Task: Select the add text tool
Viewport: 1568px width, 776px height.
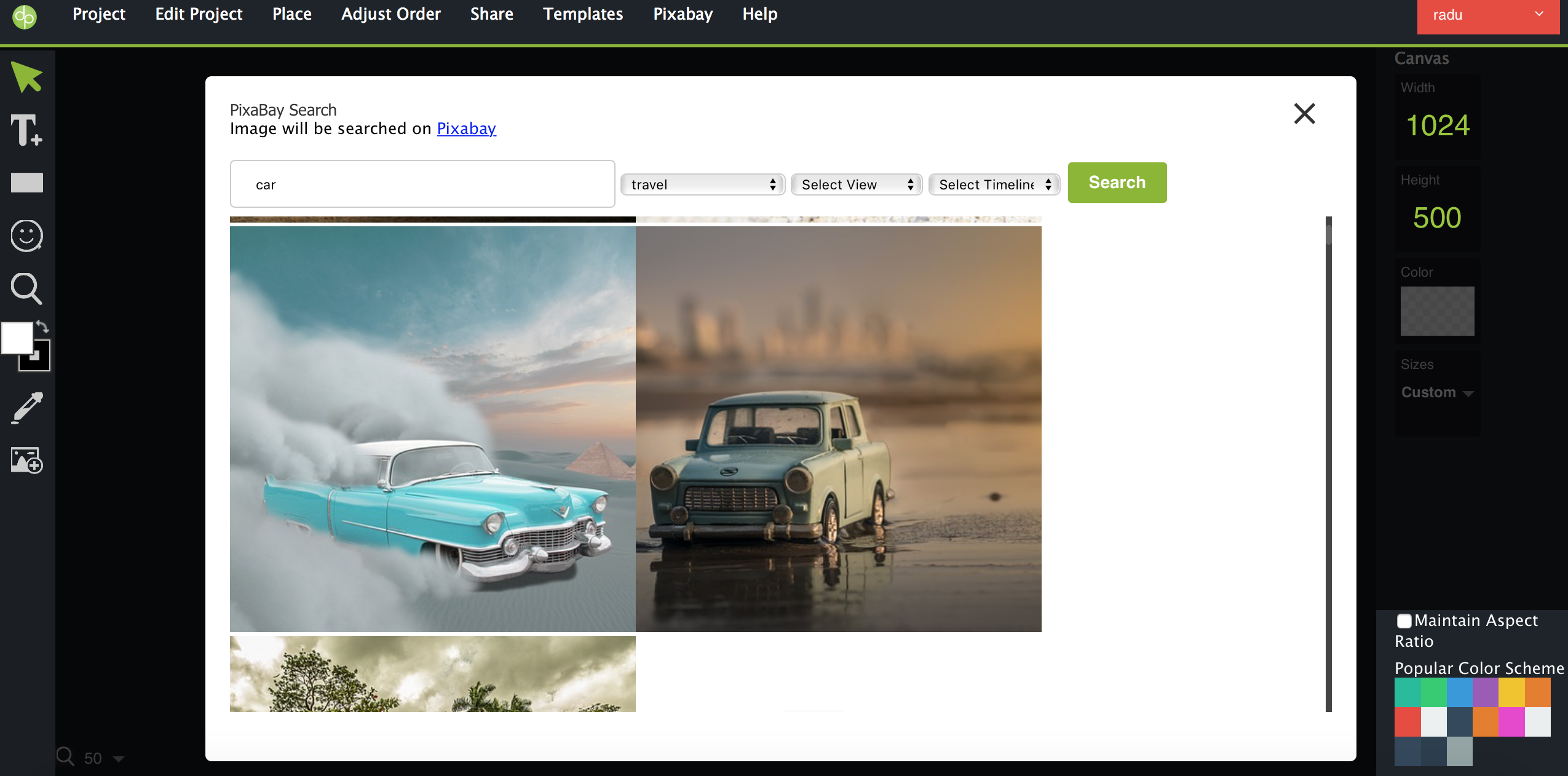Action: tap(26, 130)
